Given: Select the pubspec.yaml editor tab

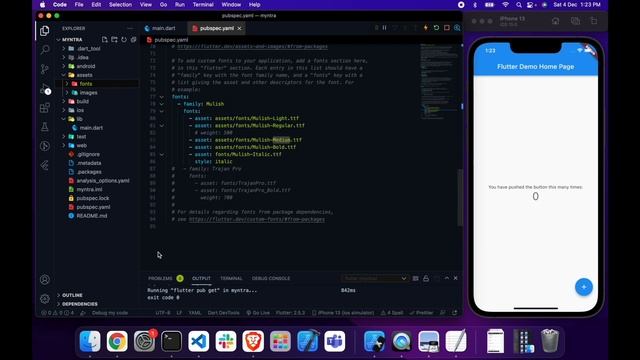Looking at the screenshot, I should pyautogui.click(x=216, y=28).
